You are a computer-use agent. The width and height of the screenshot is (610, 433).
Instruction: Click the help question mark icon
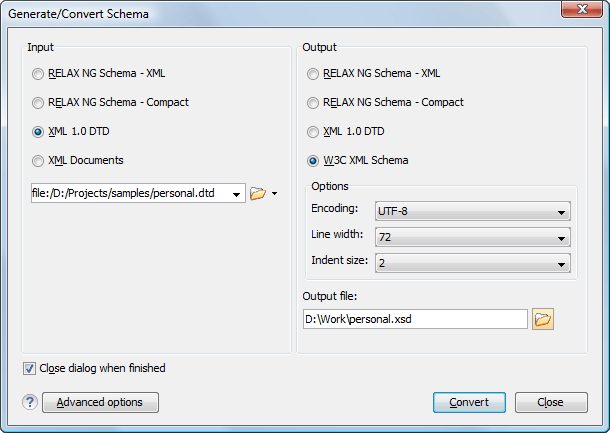(31, 402)
